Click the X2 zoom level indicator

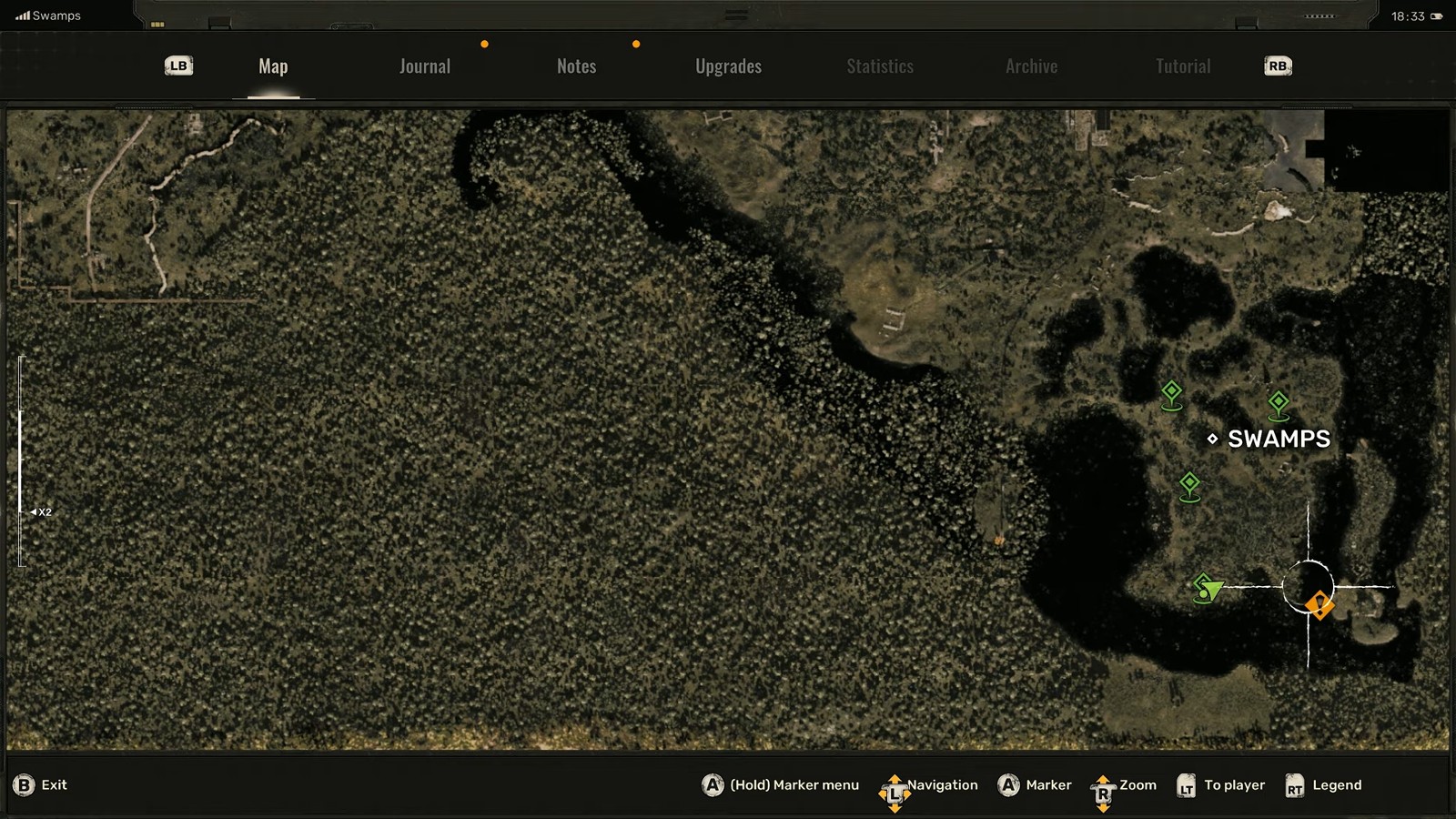(x=42, y=512)
